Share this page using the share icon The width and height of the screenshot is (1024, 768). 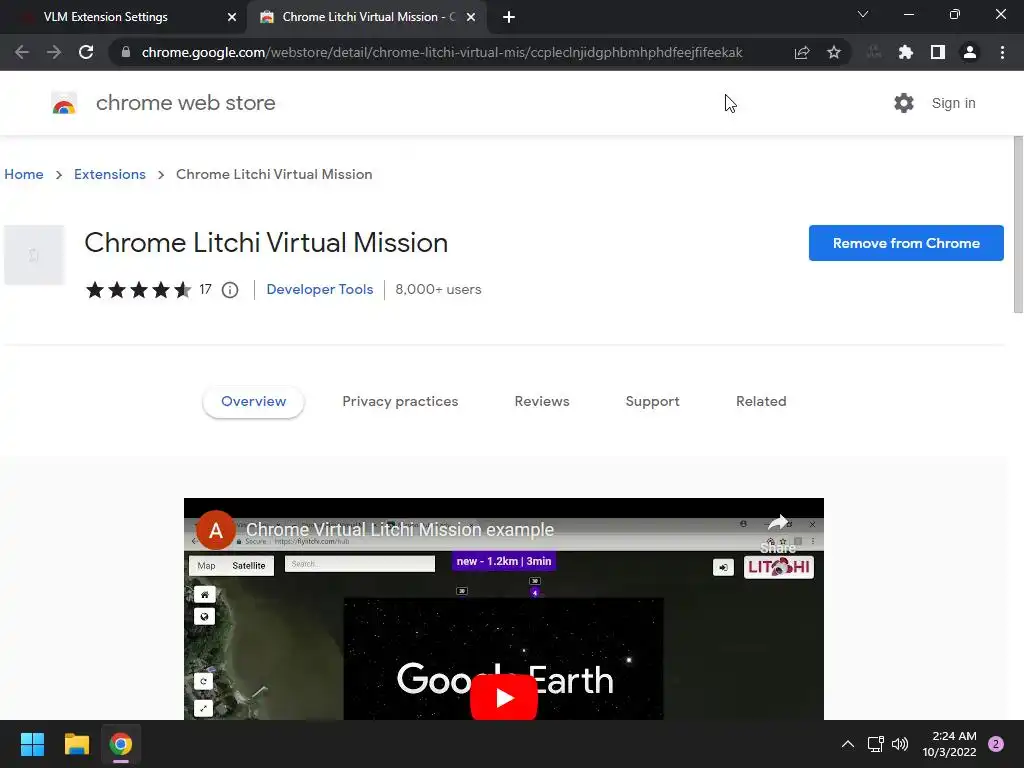click(x=802, y=52)
